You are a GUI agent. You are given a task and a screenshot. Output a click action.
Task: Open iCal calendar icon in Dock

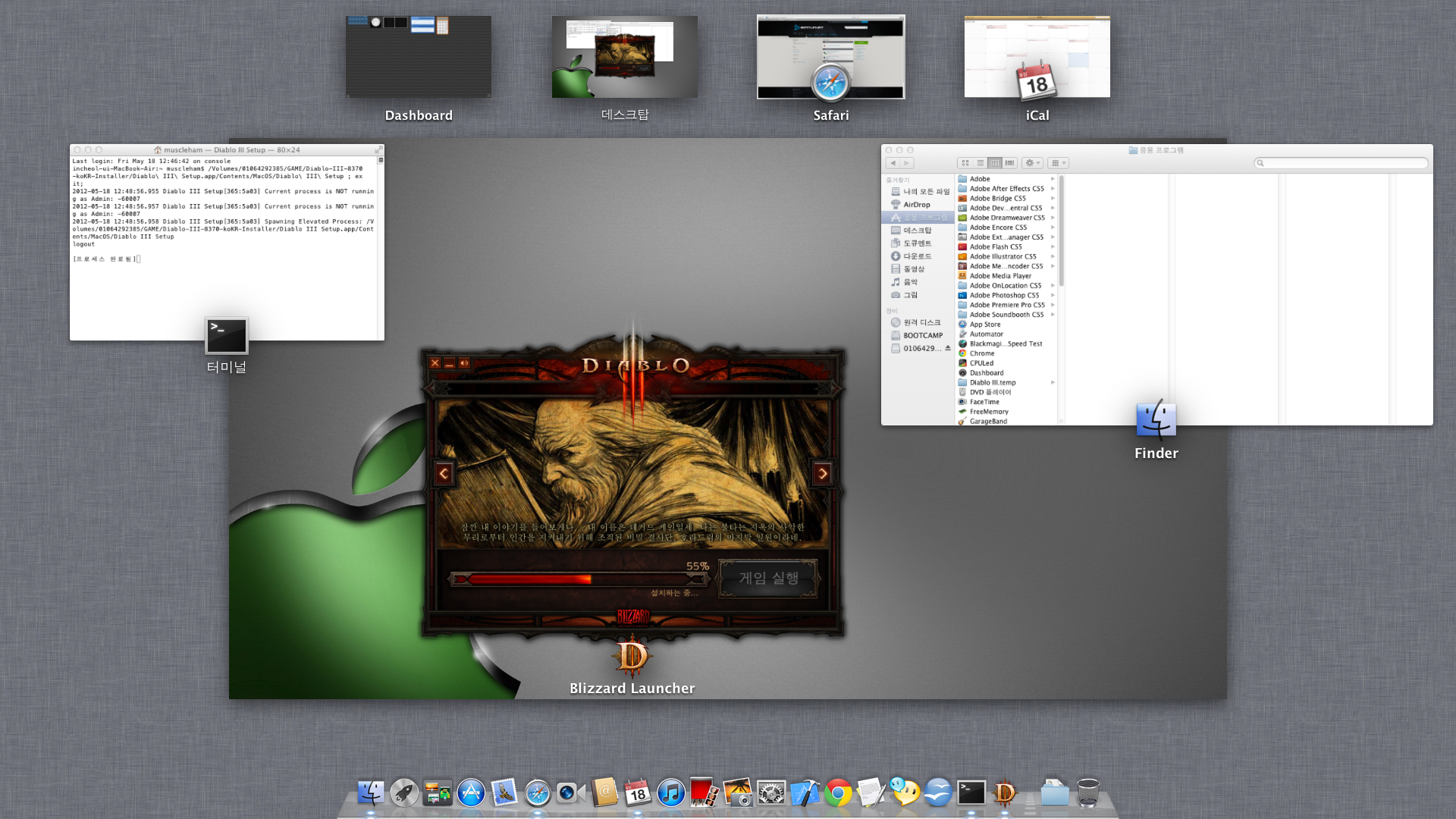coord(638,793)
